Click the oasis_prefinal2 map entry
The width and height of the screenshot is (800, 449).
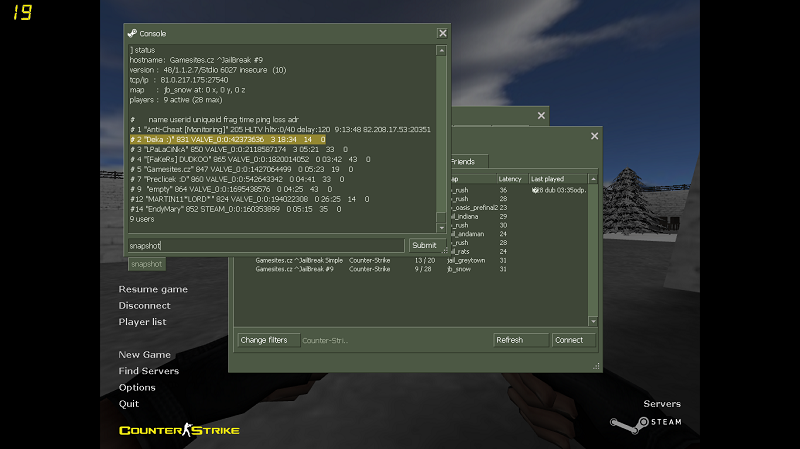[x=473, y=208]
